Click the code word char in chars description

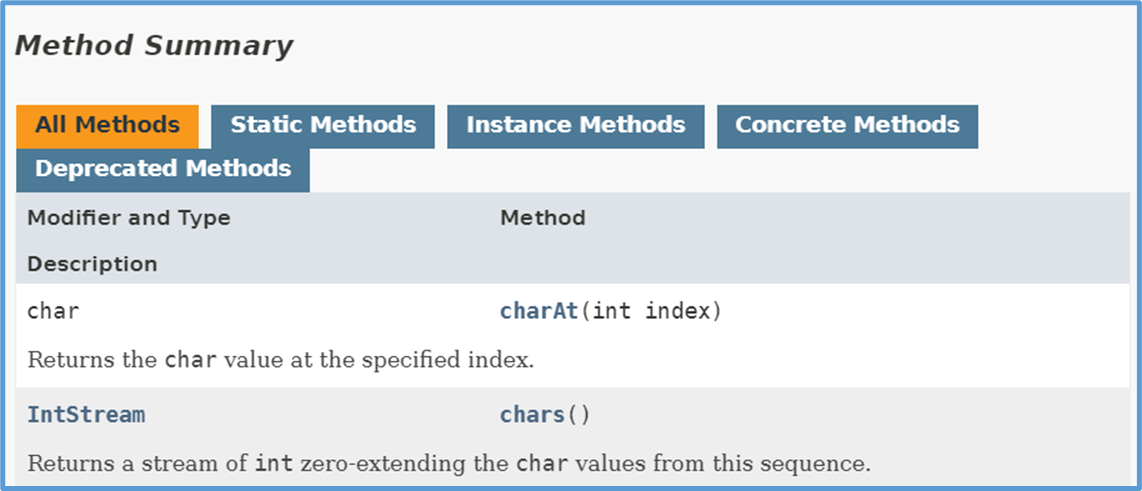tap(543, 463)
